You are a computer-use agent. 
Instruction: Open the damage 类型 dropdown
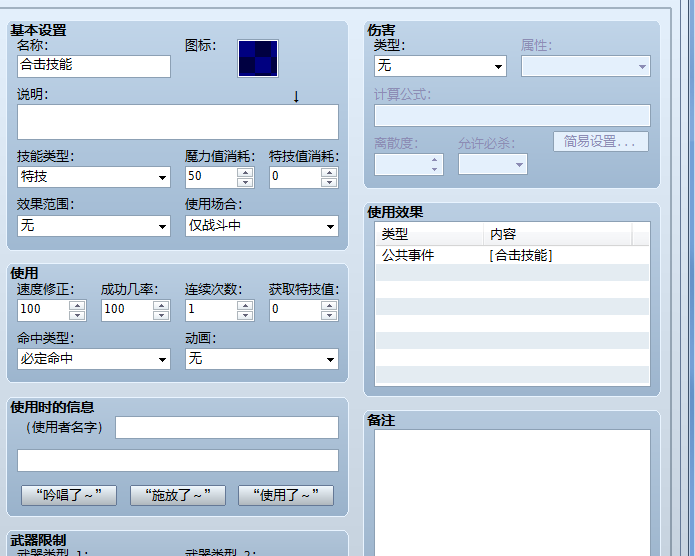(440, 66)
